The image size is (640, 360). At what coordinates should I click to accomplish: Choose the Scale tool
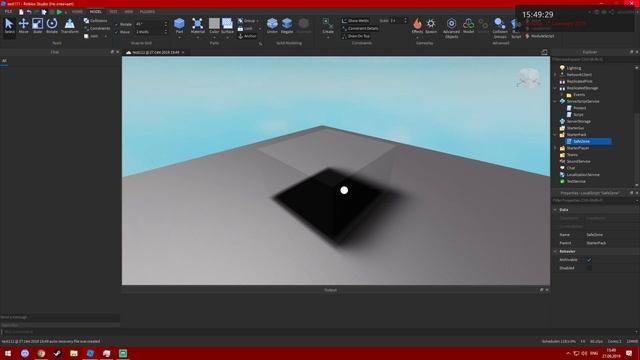click(38, 26)
